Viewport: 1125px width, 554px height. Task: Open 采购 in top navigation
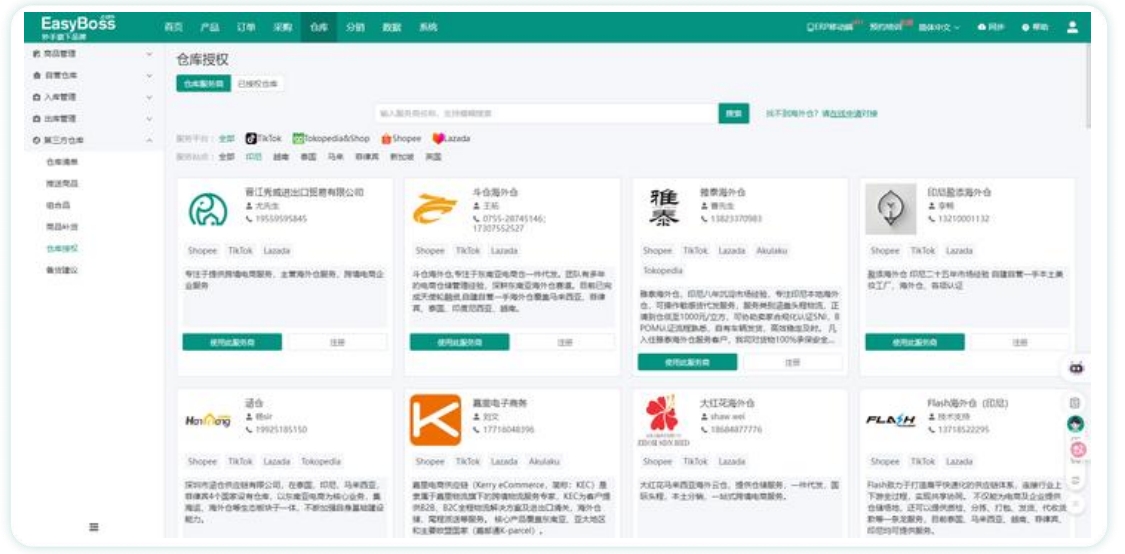click(283, 27)
